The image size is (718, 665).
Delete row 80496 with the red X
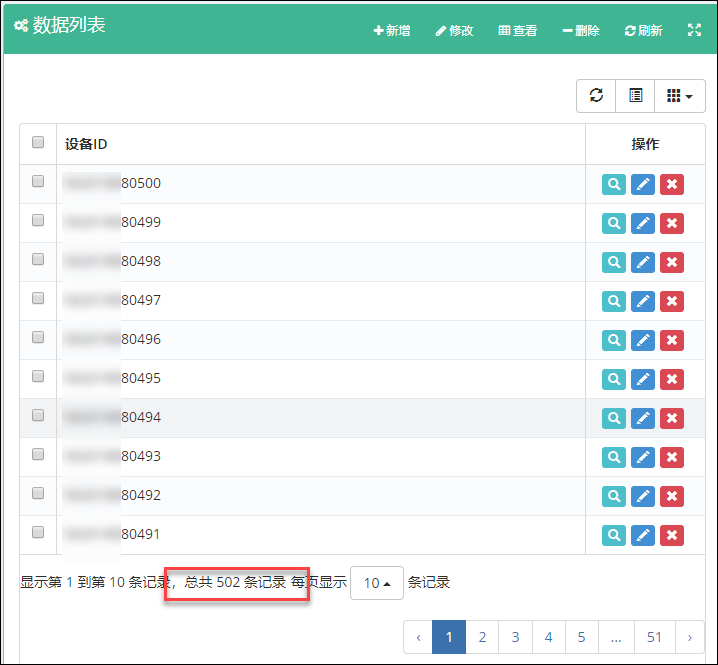coord(672,340)
